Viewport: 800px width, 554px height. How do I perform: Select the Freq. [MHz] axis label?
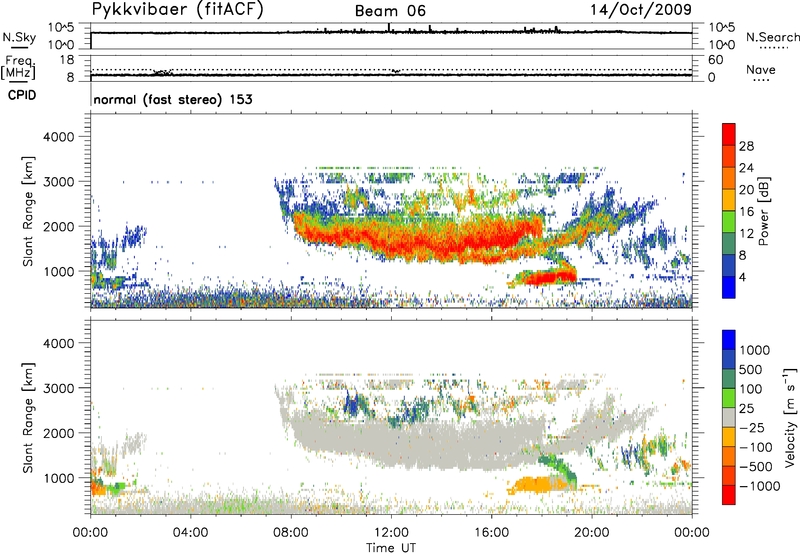(19, 68)
